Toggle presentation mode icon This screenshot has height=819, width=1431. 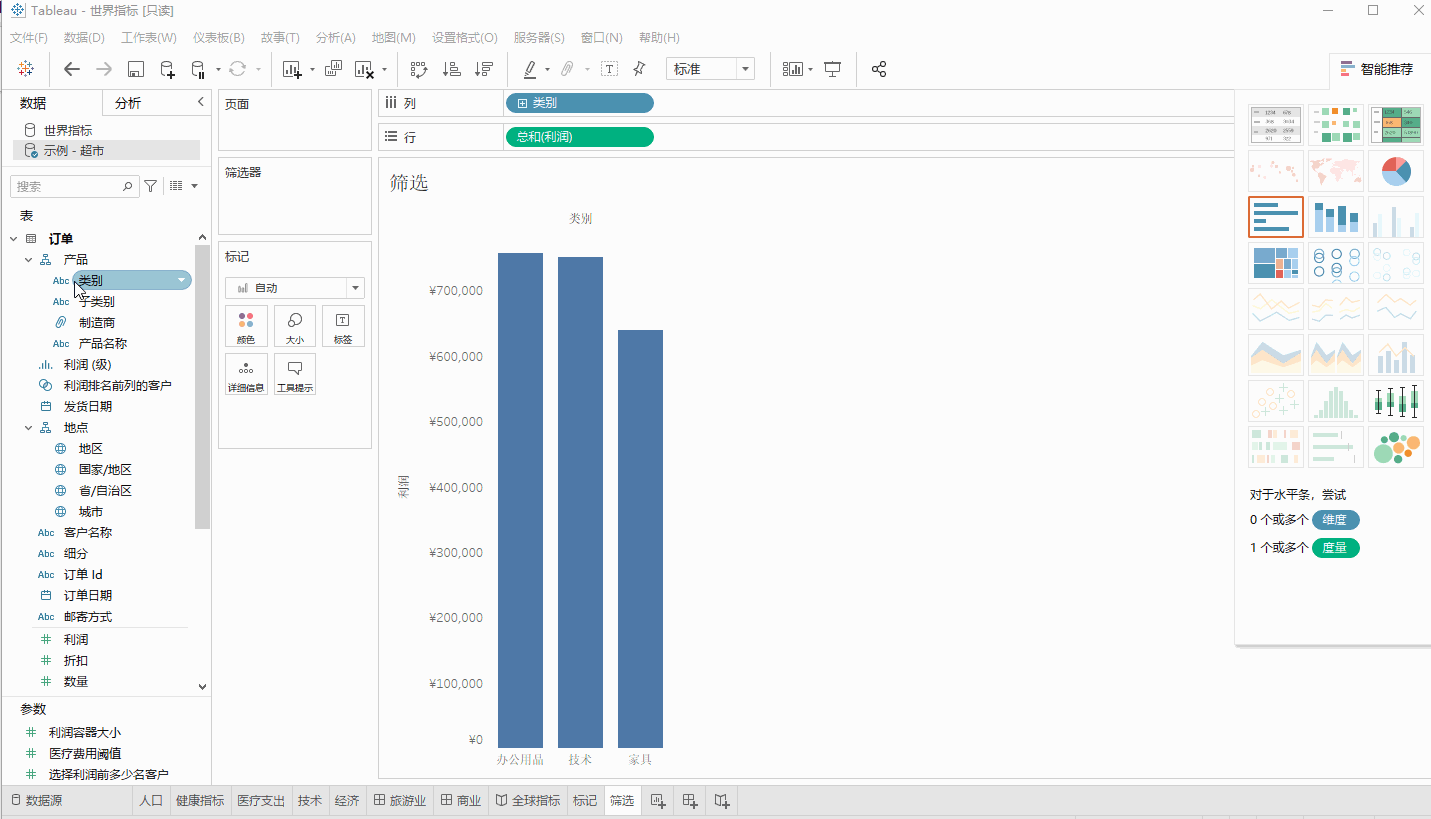tap(832, 69)
